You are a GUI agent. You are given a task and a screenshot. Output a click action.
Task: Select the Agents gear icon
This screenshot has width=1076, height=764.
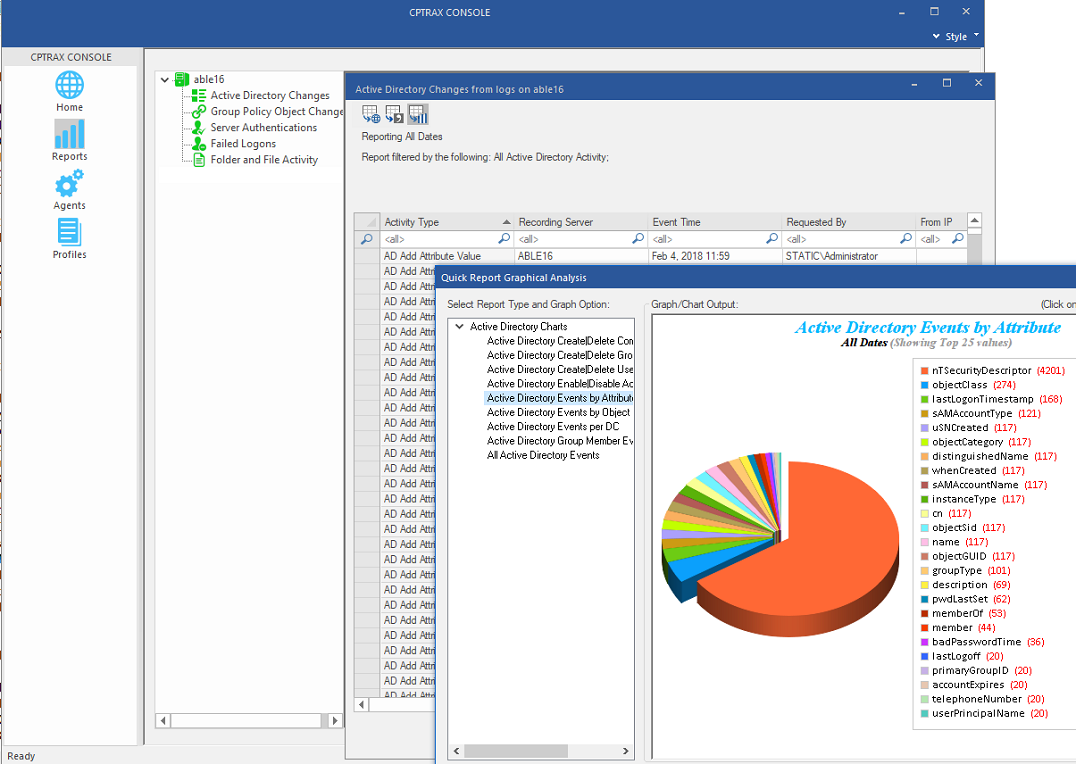pos(69,190)
